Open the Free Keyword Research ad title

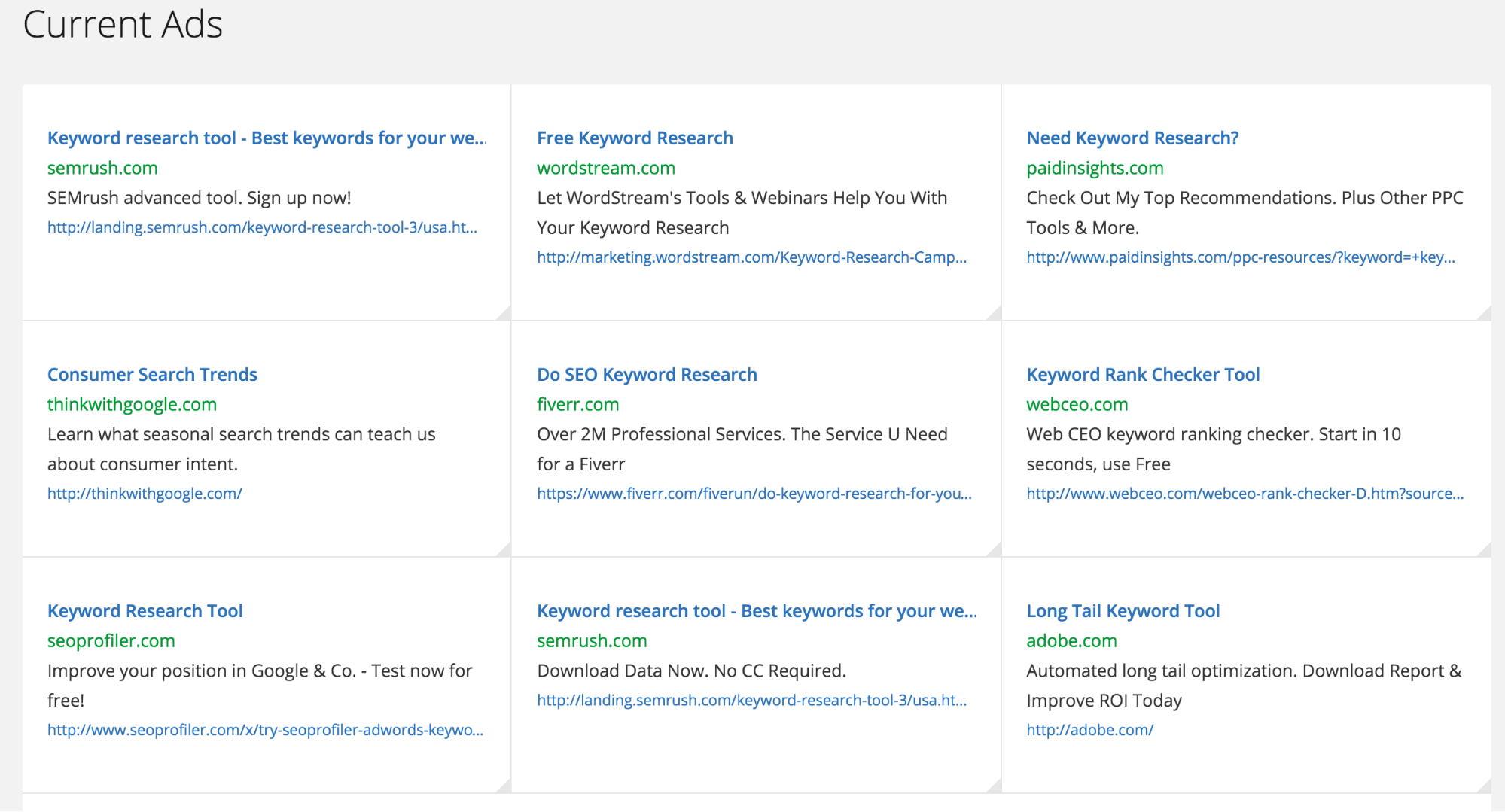coord(635,138)
